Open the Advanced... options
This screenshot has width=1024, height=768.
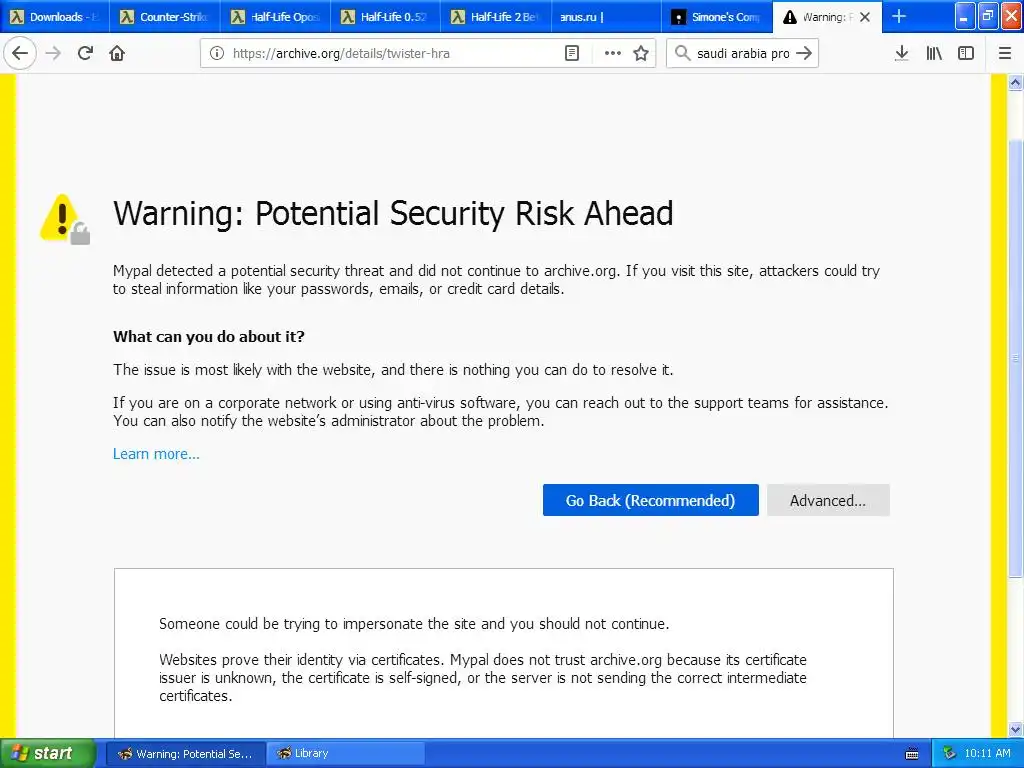828,500
